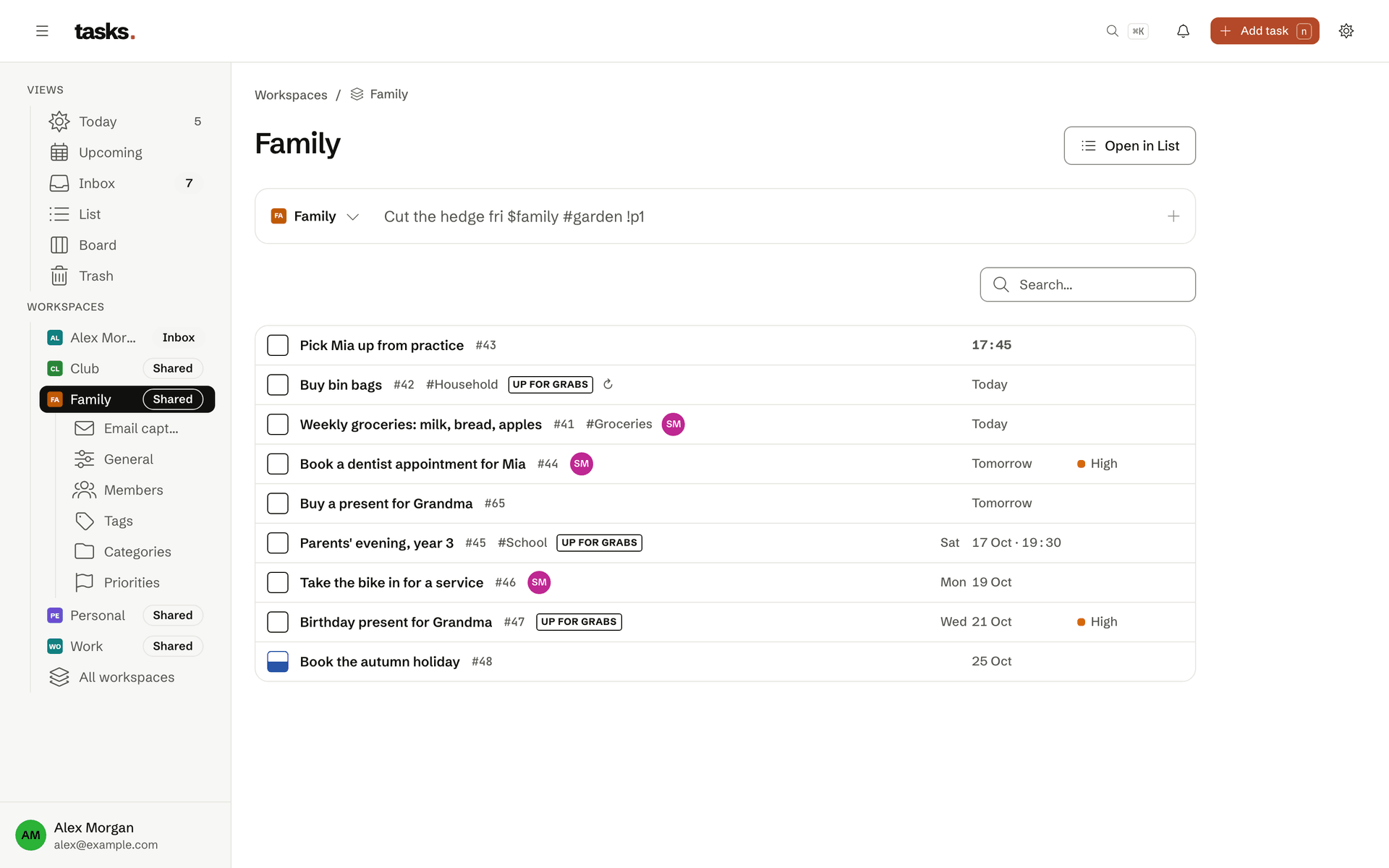
Task: Click the task search field
Action: [1087, 284]
